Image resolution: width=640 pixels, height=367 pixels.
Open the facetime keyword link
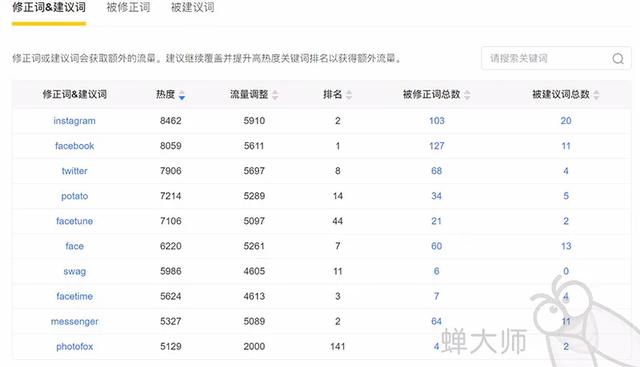[74, 296]
